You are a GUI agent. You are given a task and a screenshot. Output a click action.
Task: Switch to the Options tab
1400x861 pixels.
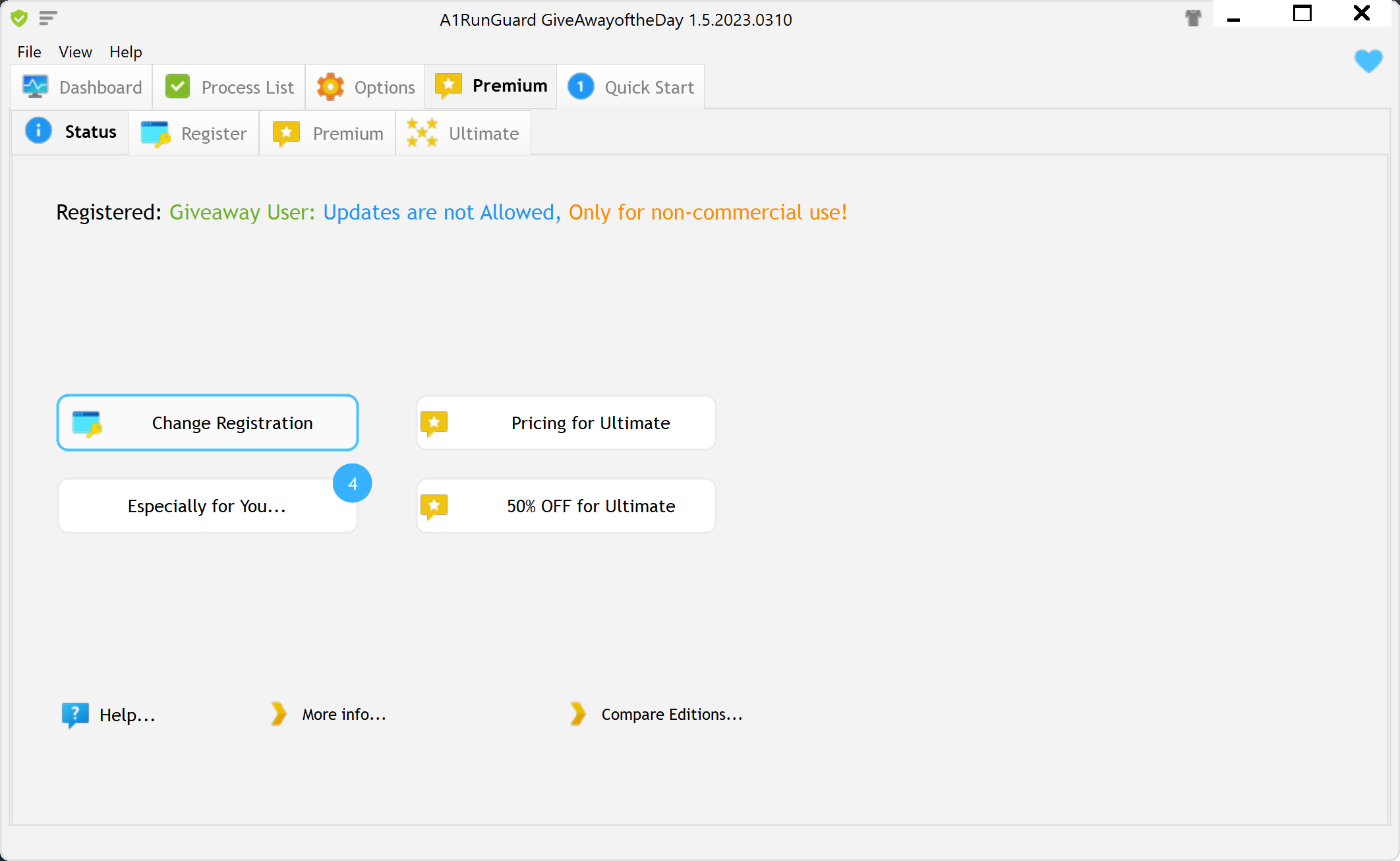[365, 87]
